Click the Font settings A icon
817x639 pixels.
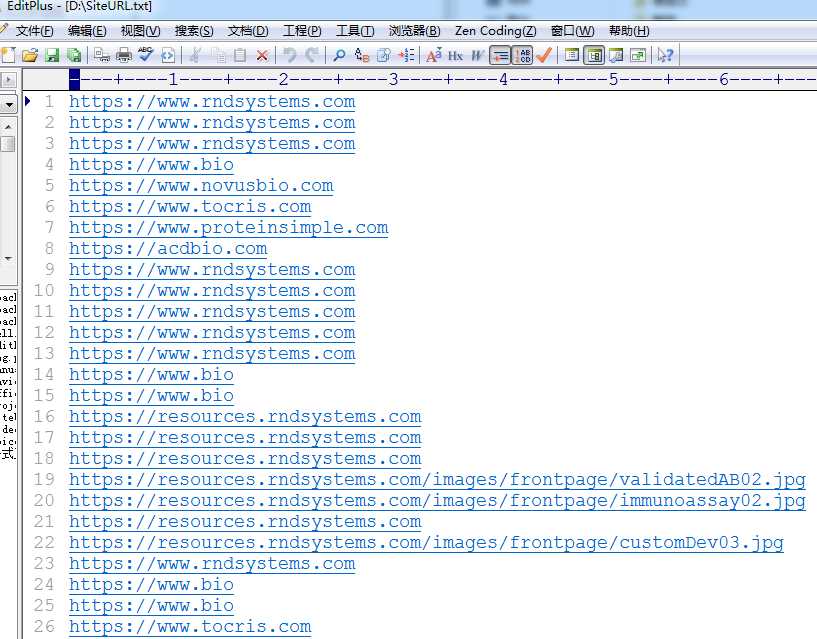(434, 55)
